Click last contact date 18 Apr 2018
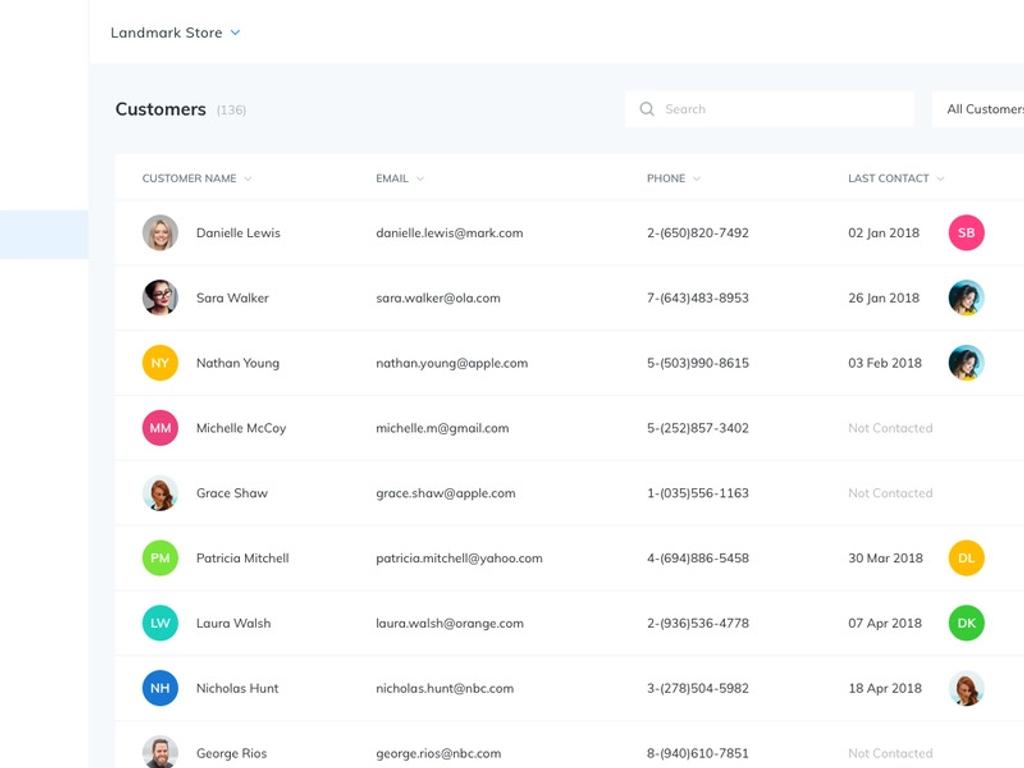 [x=885, y=688]
